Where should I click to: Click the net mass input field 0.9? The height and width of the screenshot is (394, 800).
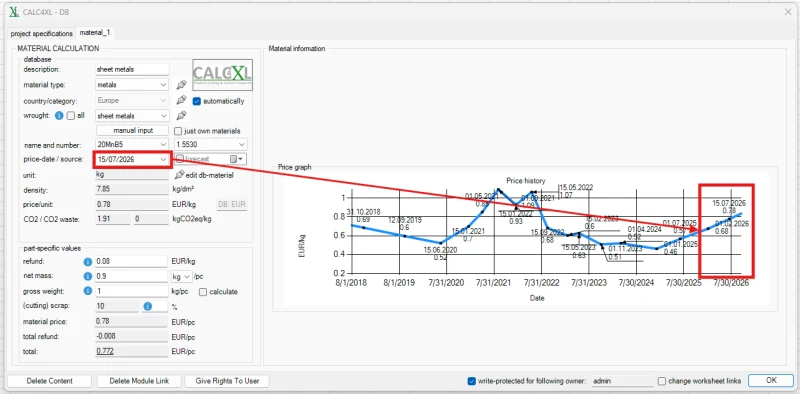click(x=131, y=277)
